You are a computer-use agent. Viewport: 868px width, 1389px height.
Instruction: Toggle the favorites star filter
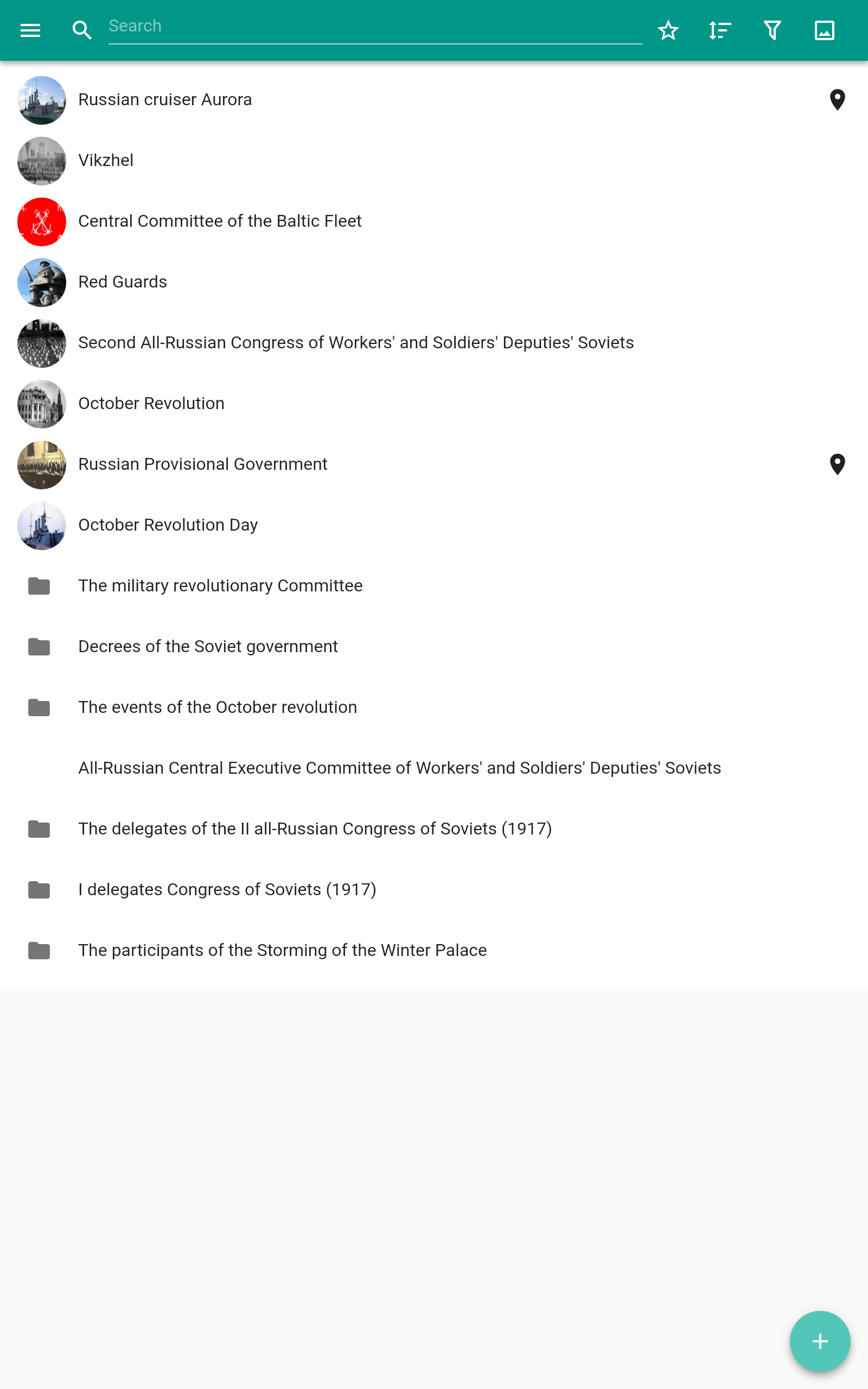tap(668, 30)
